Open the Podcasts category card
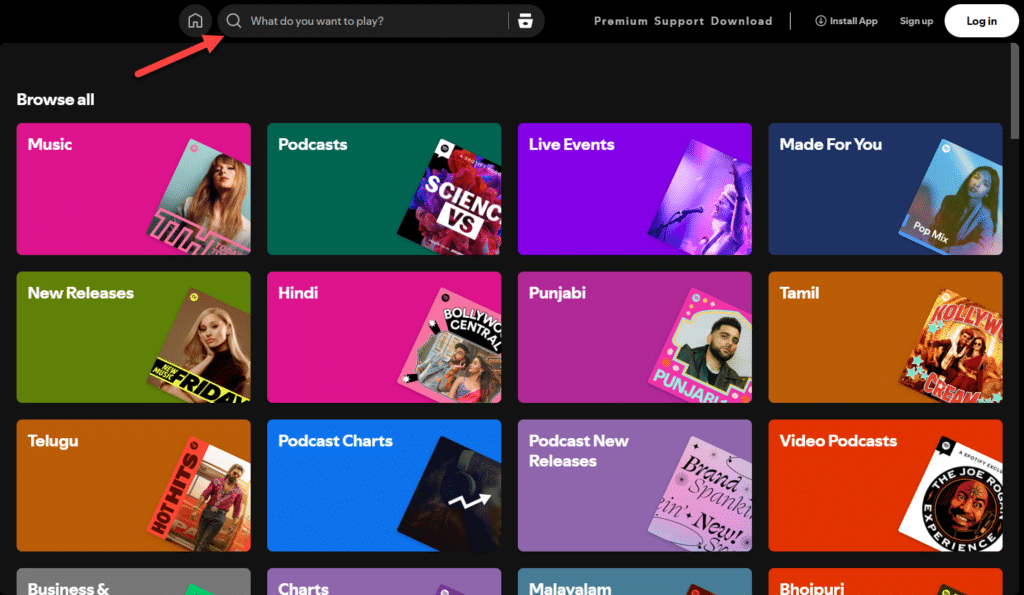The width and height of the screenshot is (1024, 595). coord(384,189)
